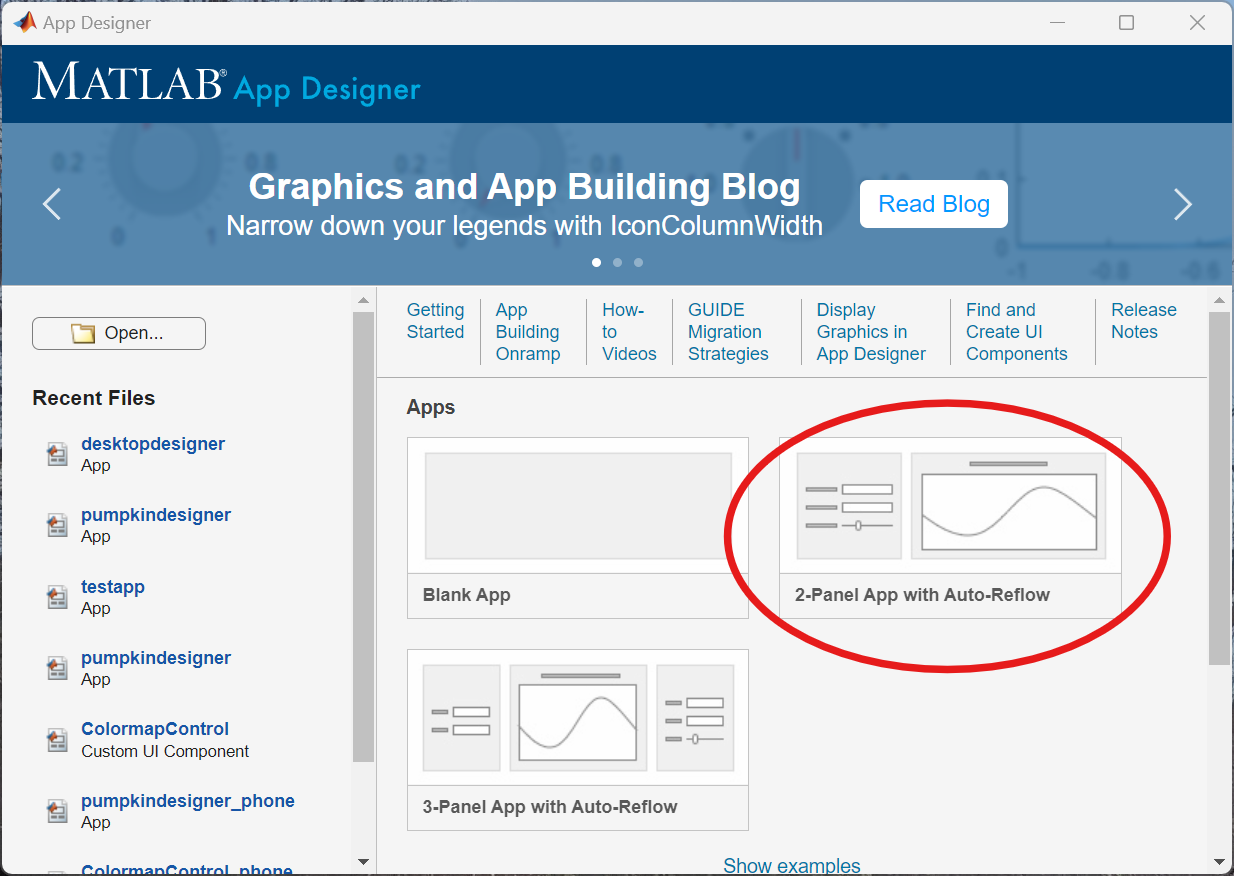Create a Blank App from template
The width and height of the screenshot is (1234, 876).
(577, 527)
